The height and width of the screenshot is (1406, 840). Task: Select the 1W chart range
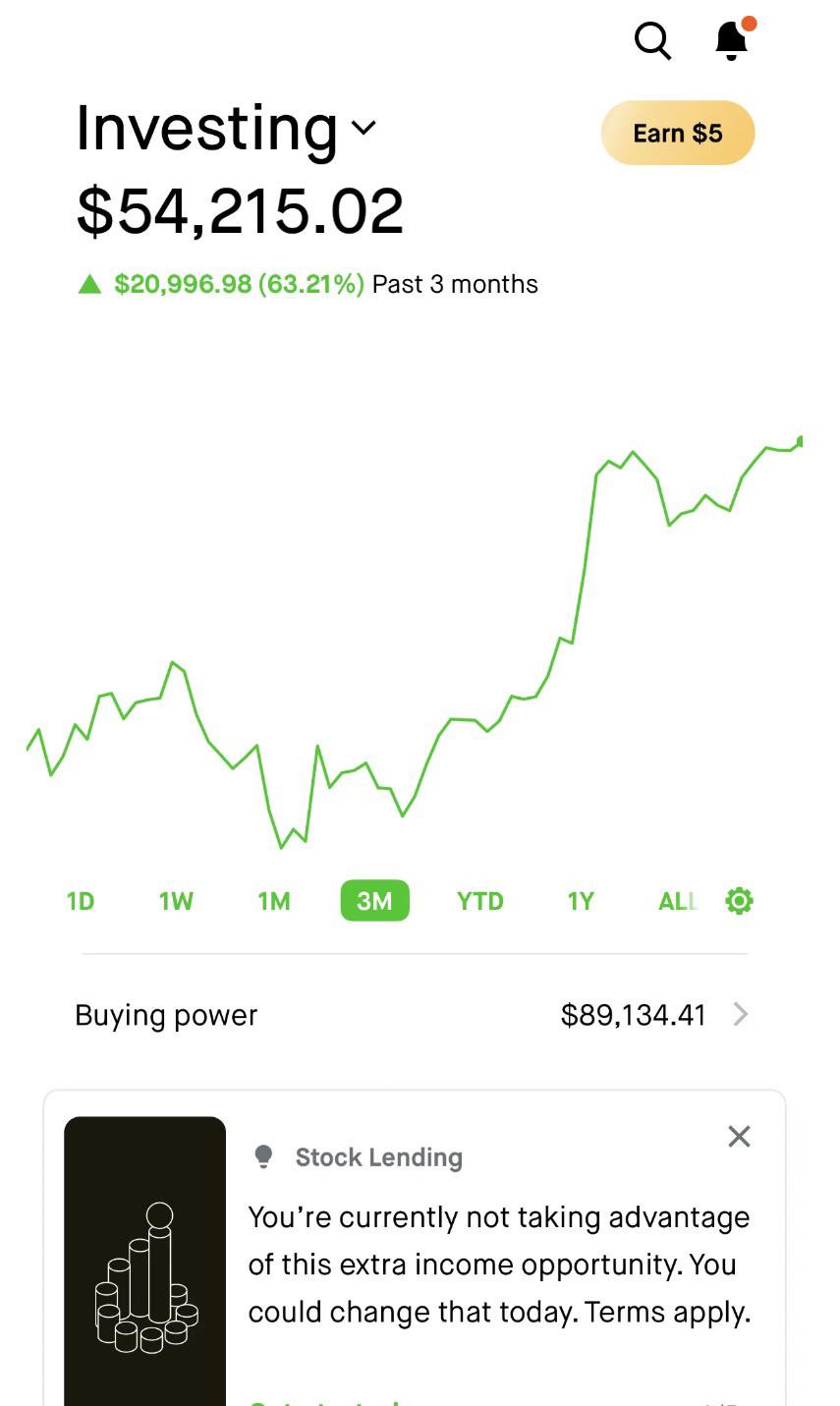point(177,901)
